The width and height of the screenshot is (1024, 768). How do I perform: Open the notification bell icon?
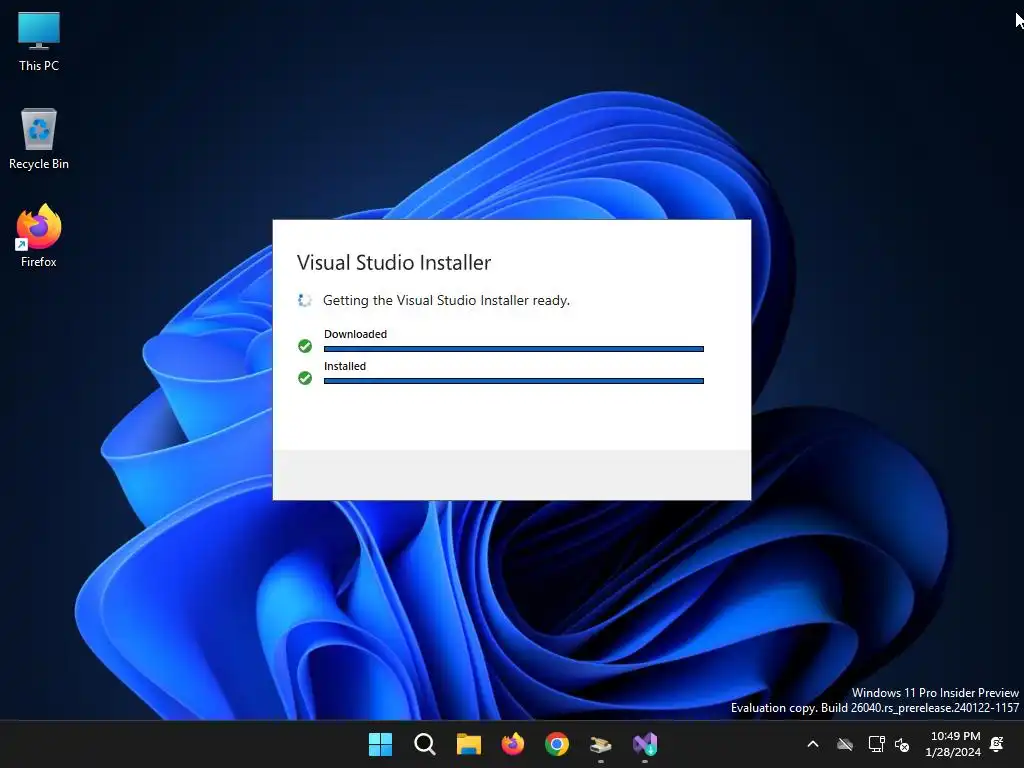[x=997, y=744]
